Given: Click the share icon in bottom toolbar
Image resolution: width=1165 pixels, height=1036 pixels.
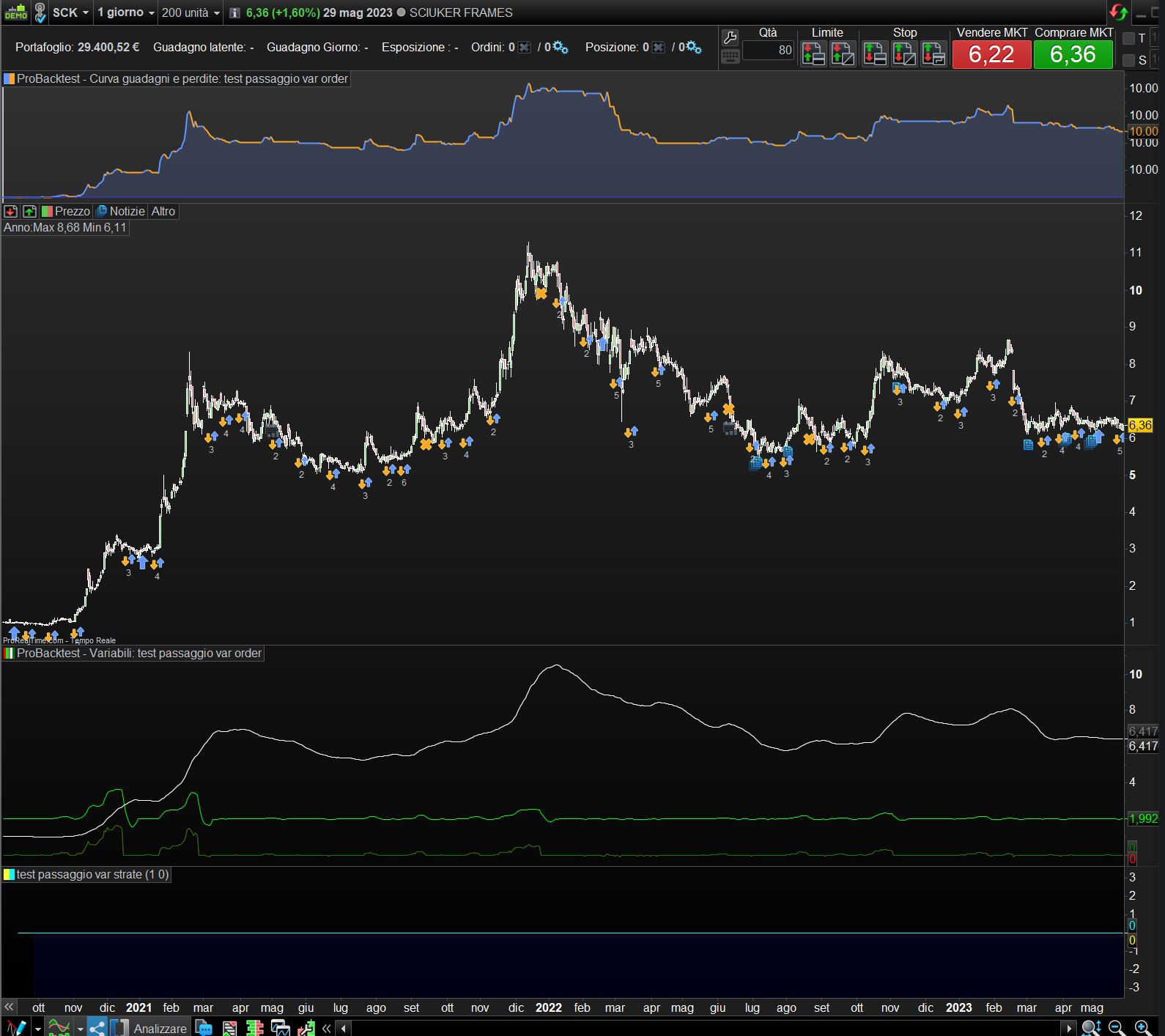Looking at the screenshot, I should pos(97,1028).
